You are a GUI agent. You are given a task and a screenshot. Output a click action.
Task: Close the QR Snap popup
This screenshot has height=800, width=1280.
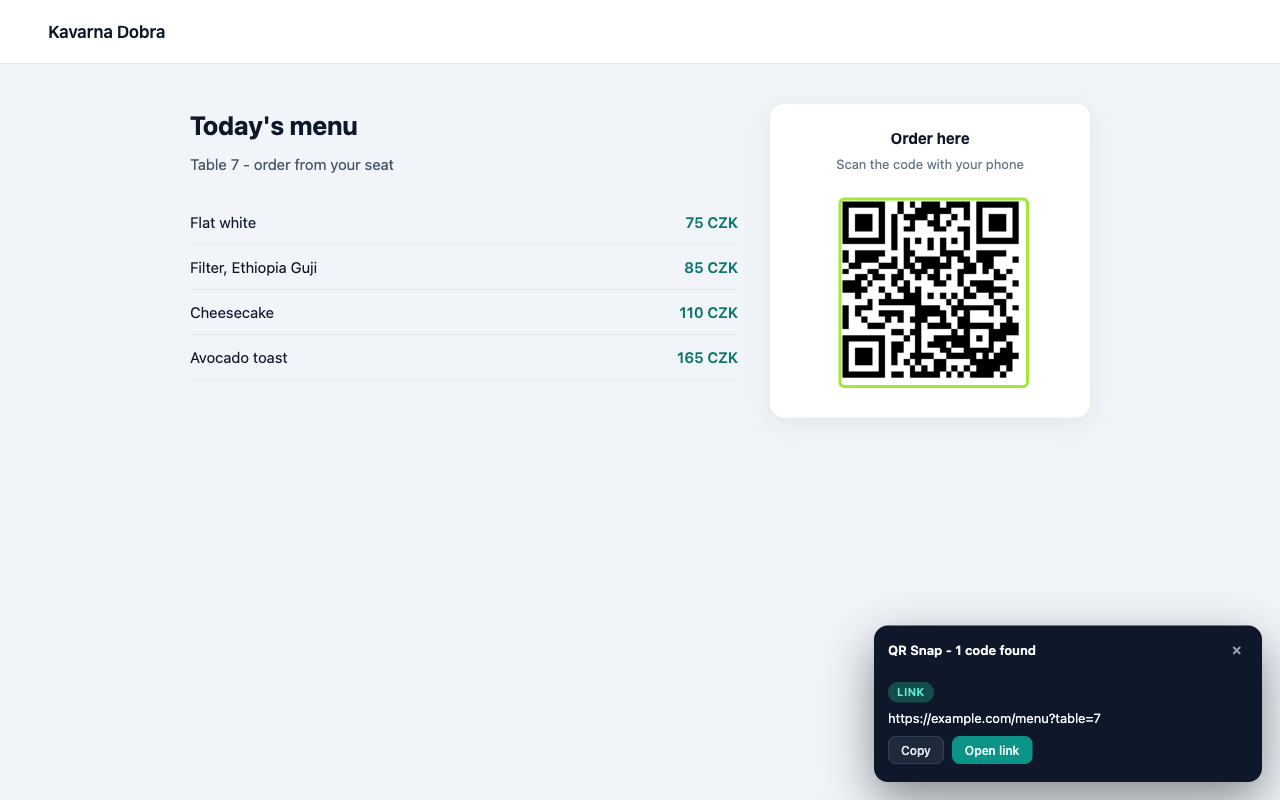(x=1237, y=650)
